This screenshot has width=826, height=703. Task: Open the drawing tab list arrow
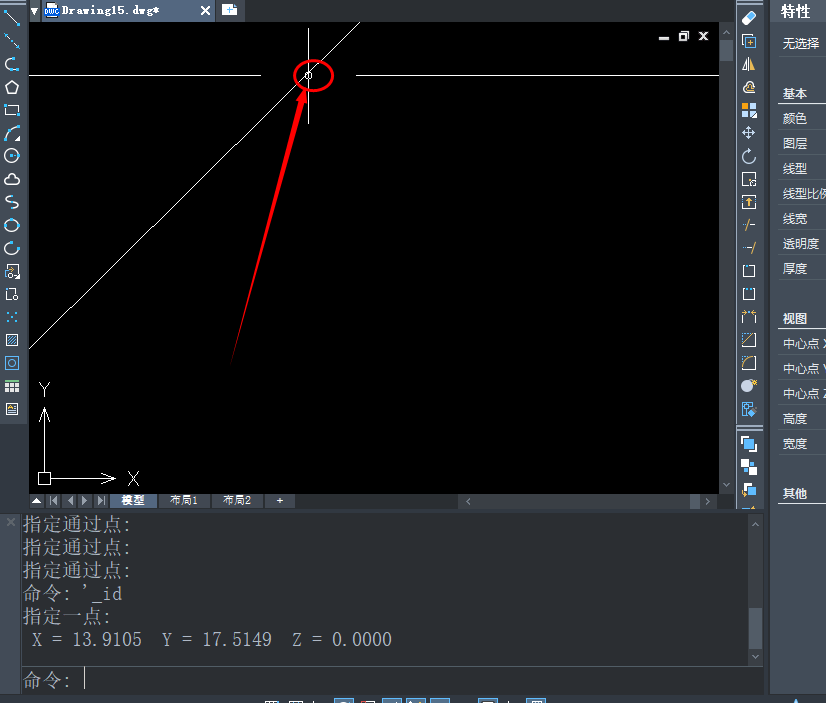tap(34, 11)
